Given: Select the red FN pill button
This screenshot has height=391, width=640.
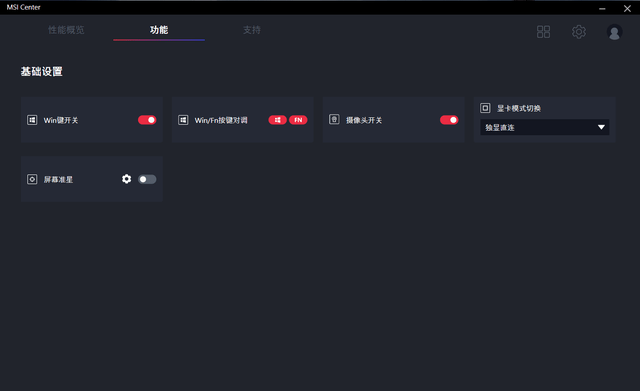Looking at the screenshot, I should (298, 120).
